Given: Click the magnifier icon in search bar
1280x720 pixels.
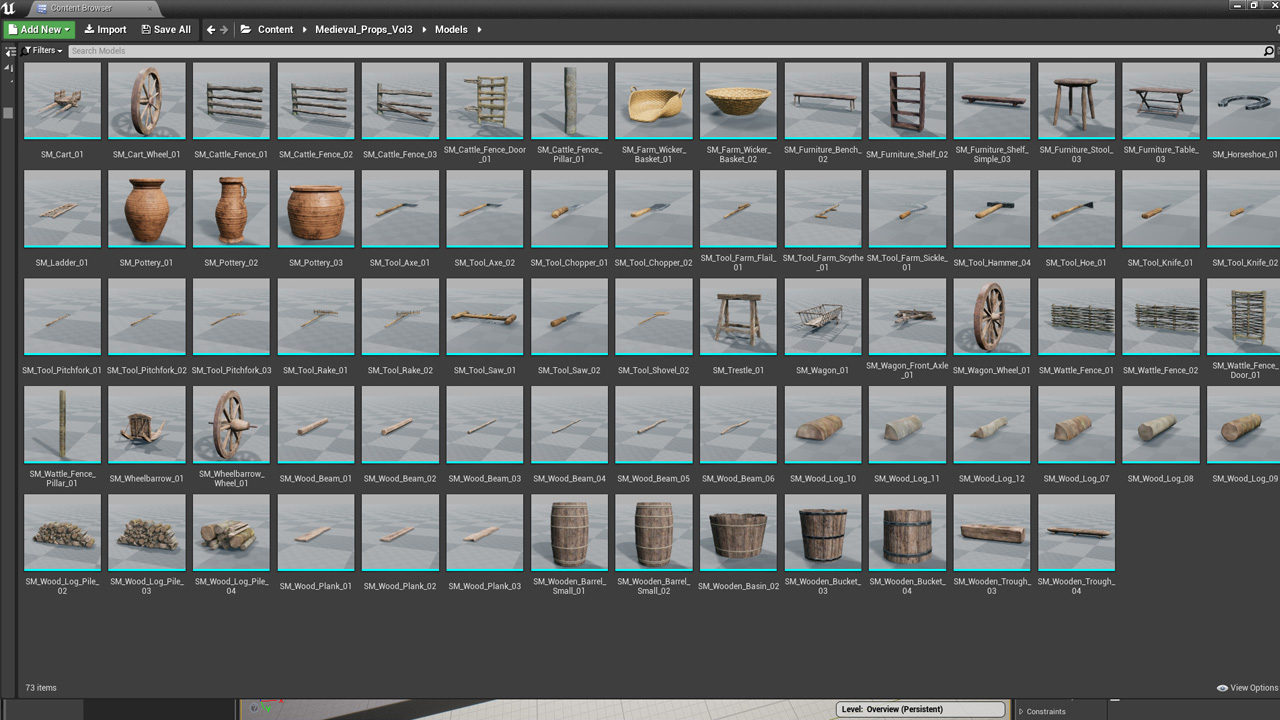Looking at the screenshot, I should [x=1270, y=51].
